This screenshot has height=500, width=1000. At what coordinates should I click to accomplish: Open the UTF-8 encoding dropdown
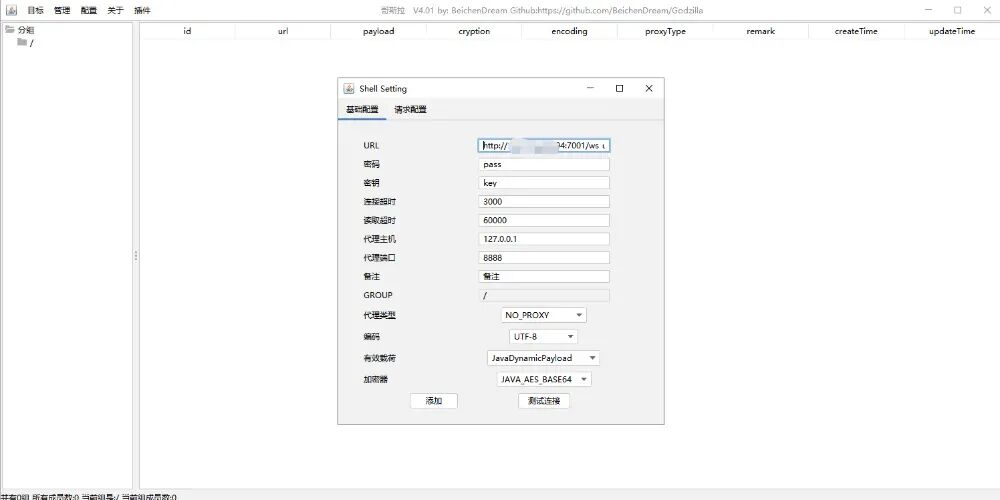coord(544,336)
